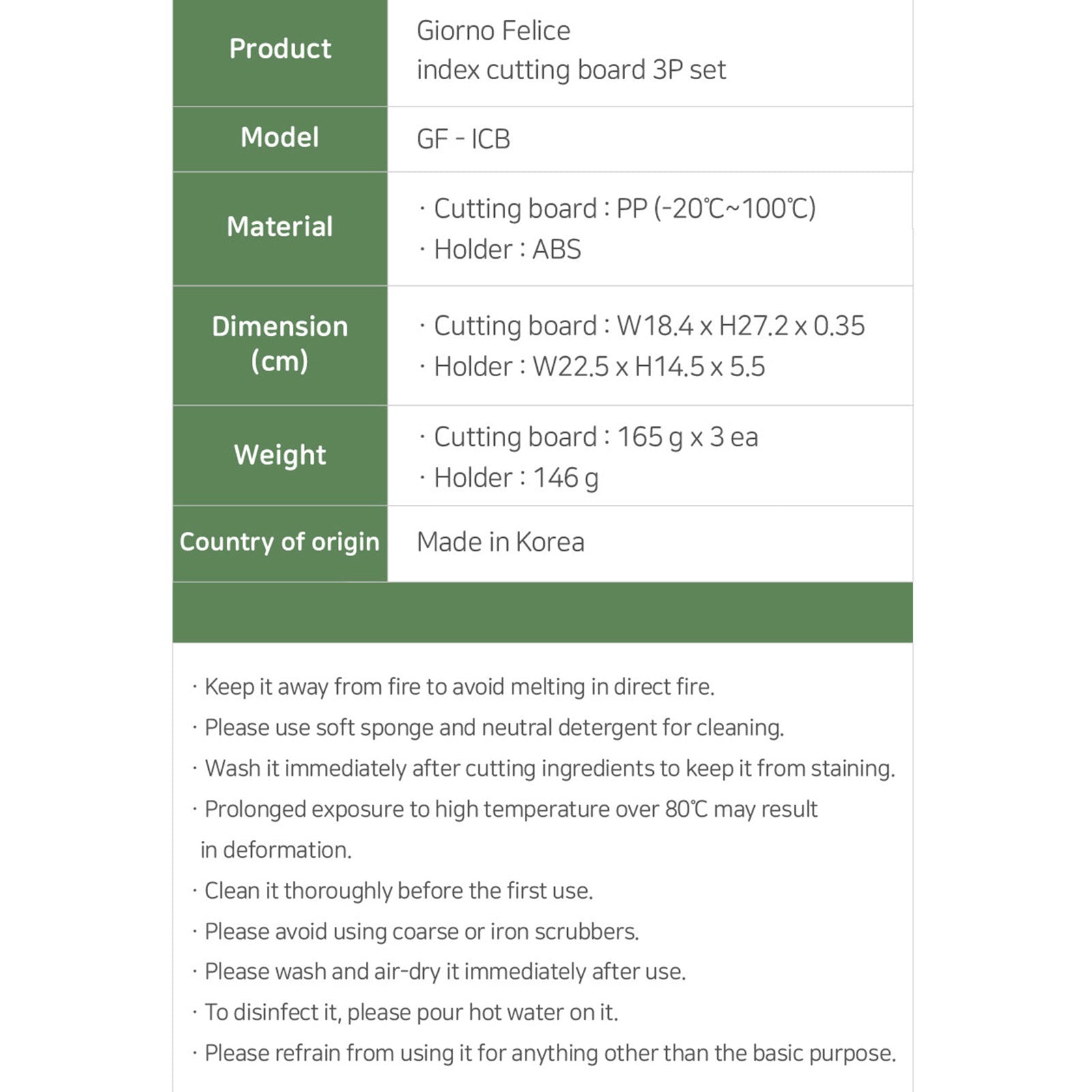The height and width of the screenshot is (1092, 1092).
Task: Select the Giorno Felice product name text
Action: (x=493, y=31)
